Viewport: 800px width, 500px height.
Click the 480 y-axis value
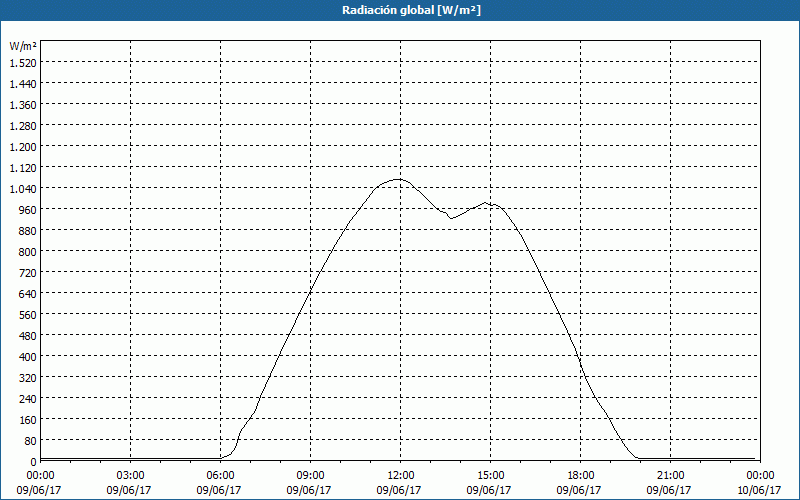(x=28, y=336)
